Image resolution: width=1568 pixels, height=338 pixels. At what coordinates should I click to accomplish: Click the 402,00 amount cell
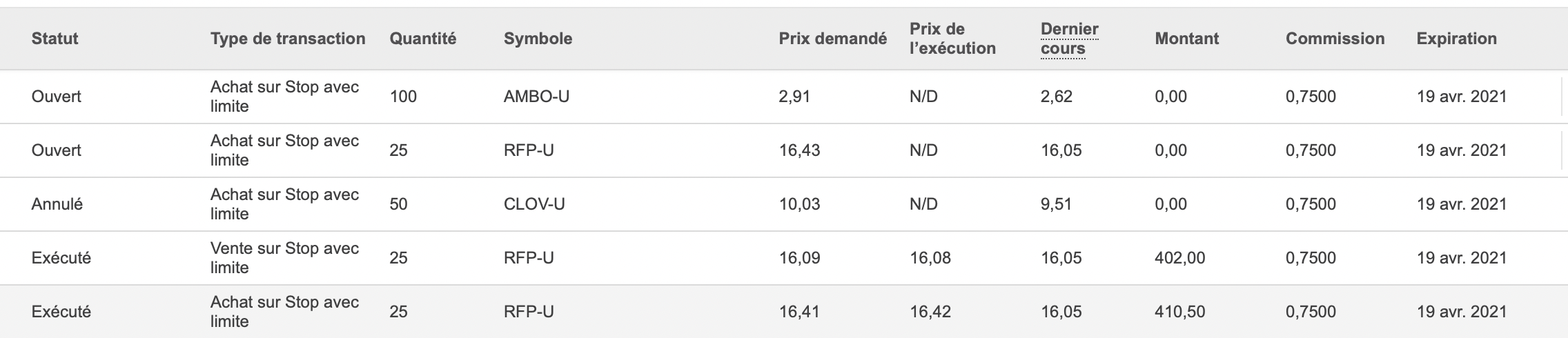coord(1179,258)
